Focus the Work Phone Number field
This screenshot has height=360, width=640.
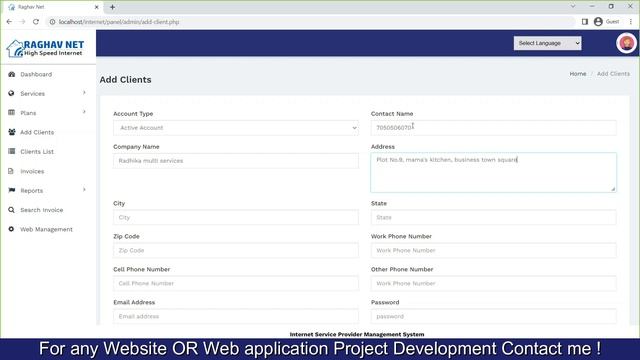tap(493, 250)
